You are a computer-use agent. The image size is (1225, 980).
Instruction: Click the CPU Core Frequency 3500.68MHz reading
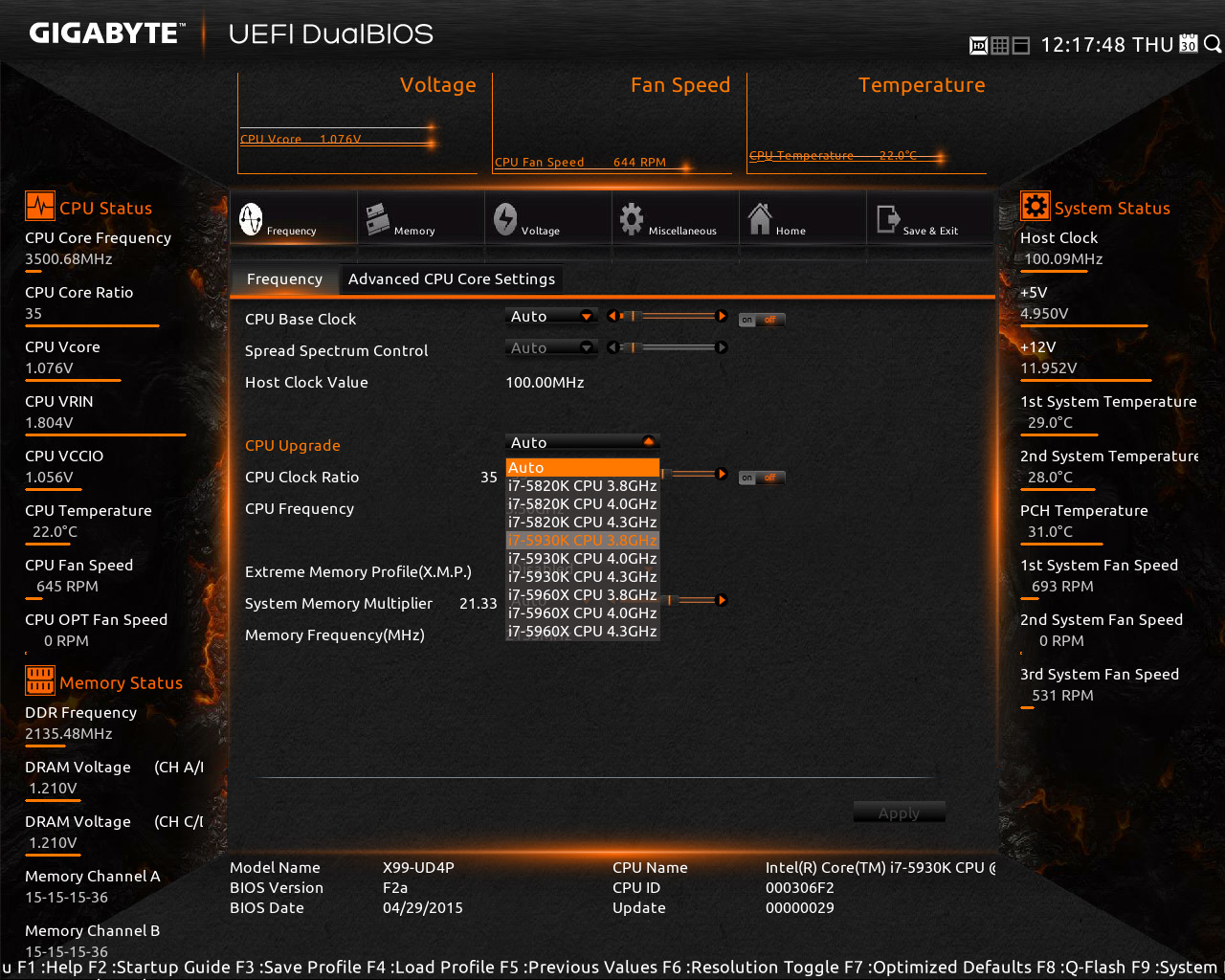pos(69,259)
